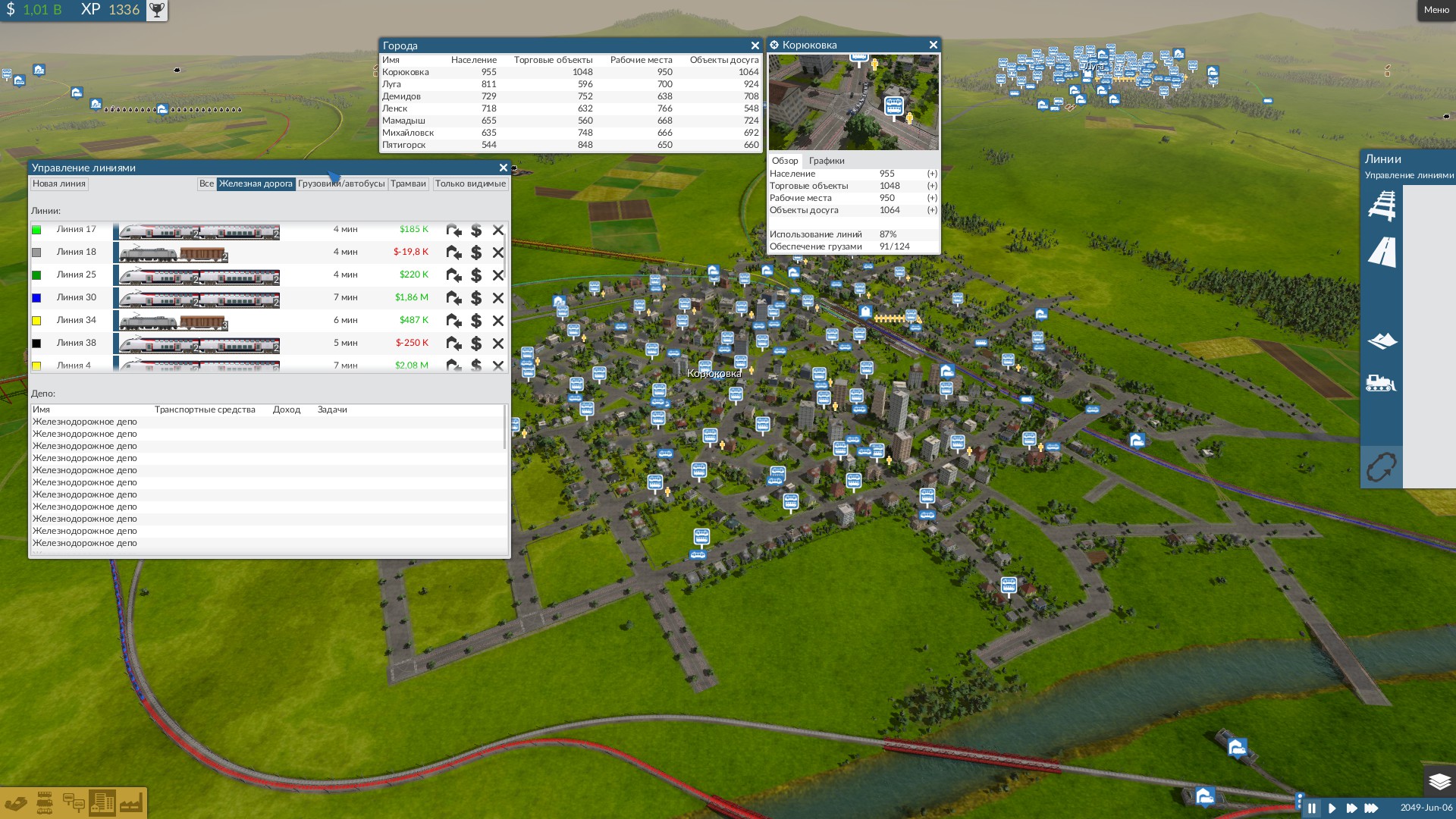Expand Население details with (+)
The image size is (1456, 819).
click(x=932, y=174)
